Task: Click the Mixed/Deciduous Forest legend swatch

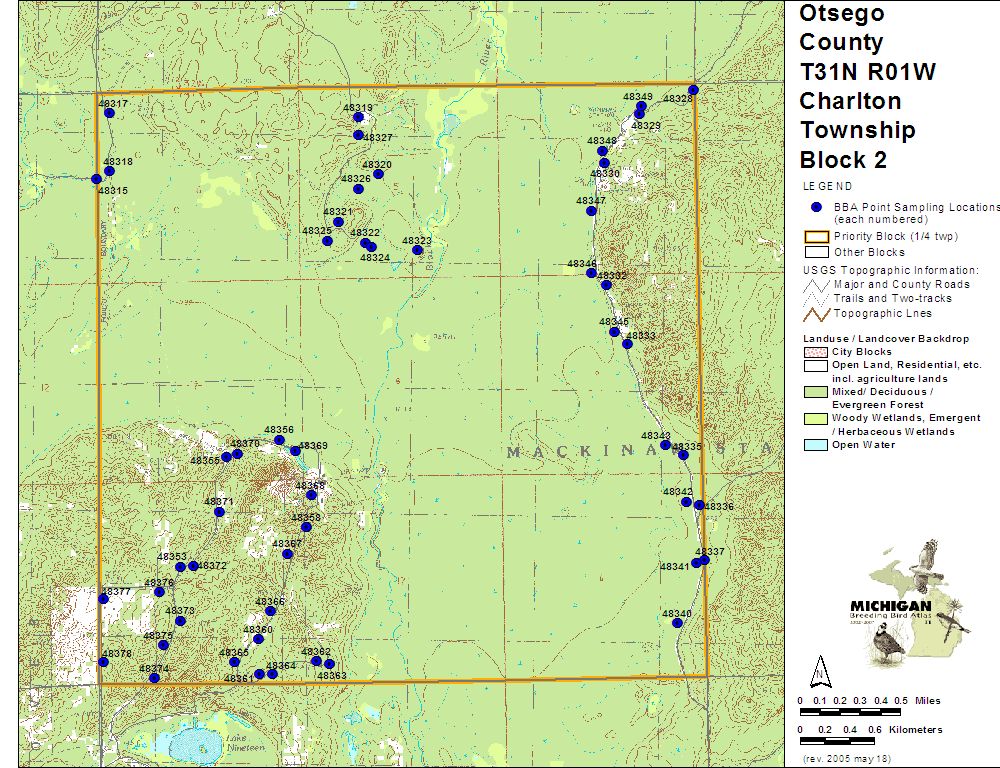Action: (817, 392)
